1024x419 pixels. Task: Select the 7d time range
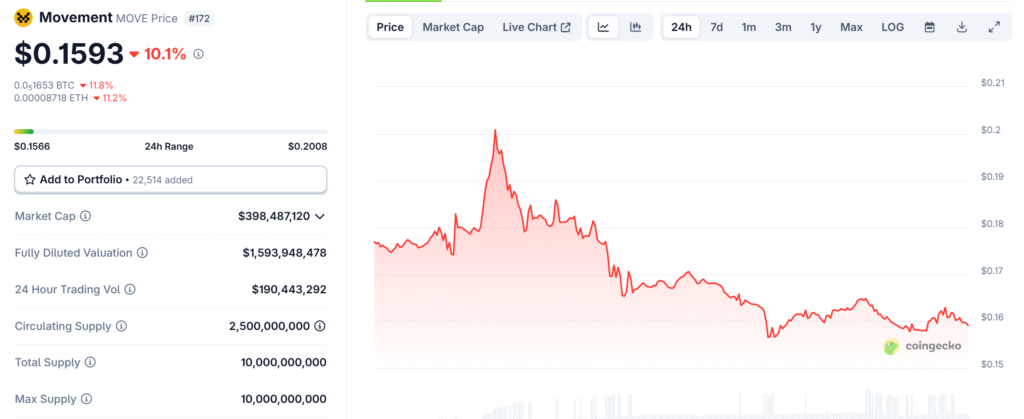pos(716,27)
